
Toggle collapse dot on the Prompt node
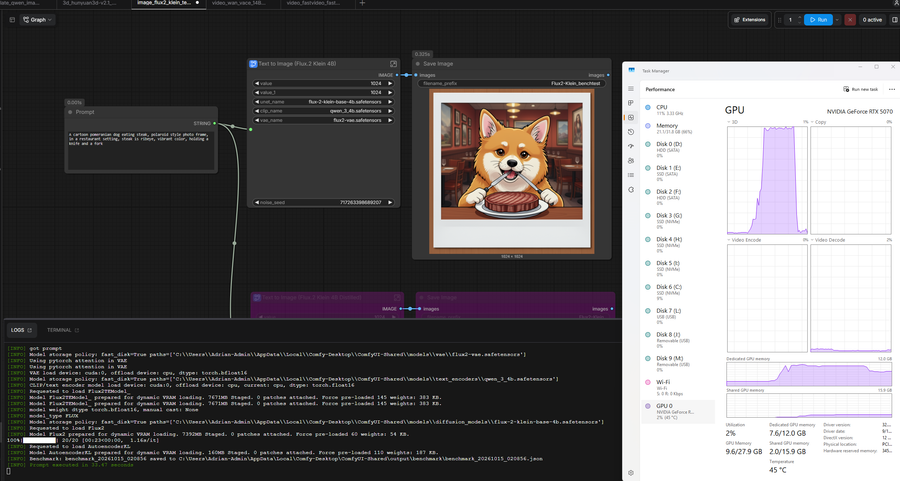pos(71,112)
